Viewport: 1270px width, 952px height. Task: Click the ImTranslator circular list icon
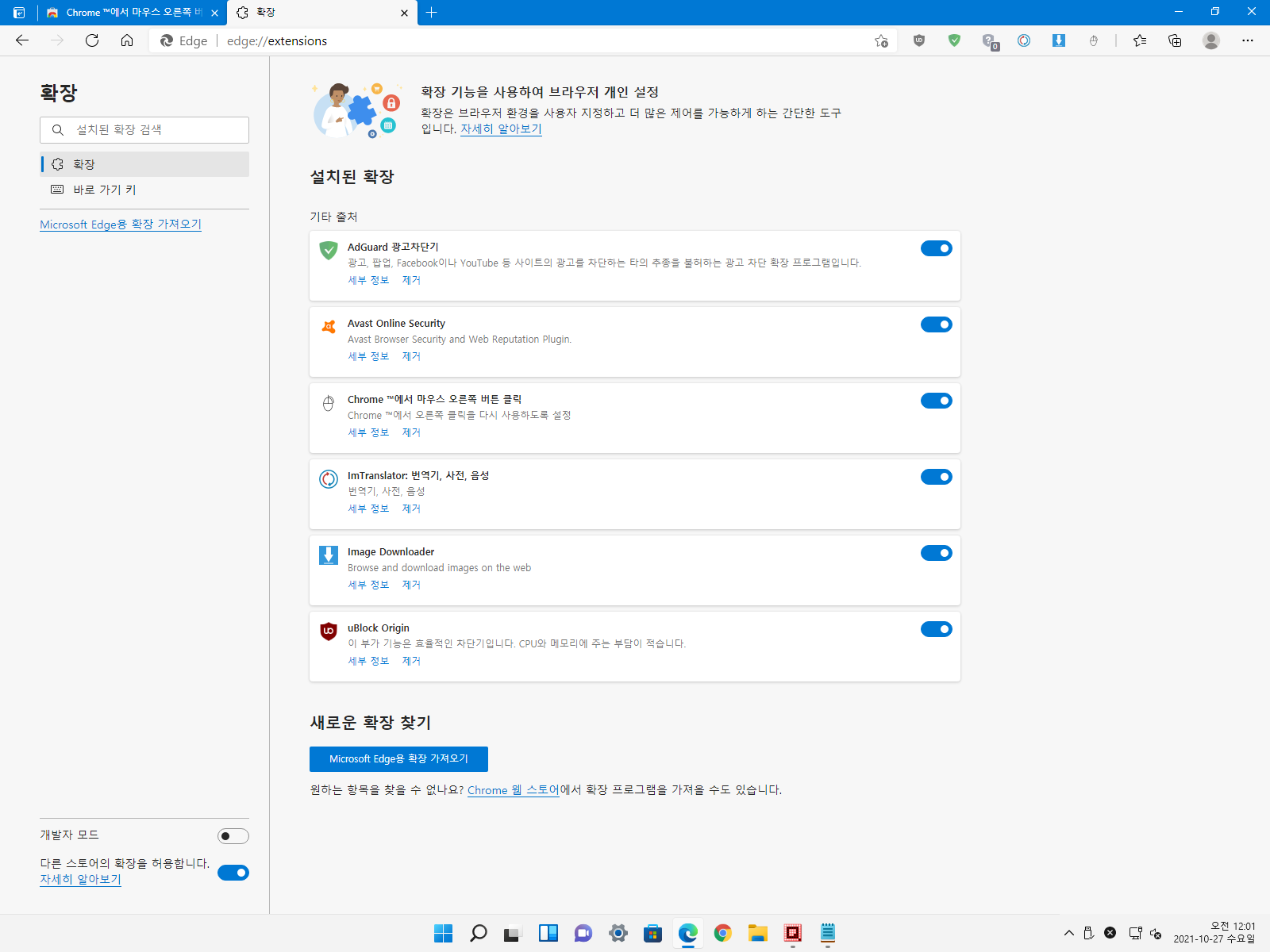point(329,479)
